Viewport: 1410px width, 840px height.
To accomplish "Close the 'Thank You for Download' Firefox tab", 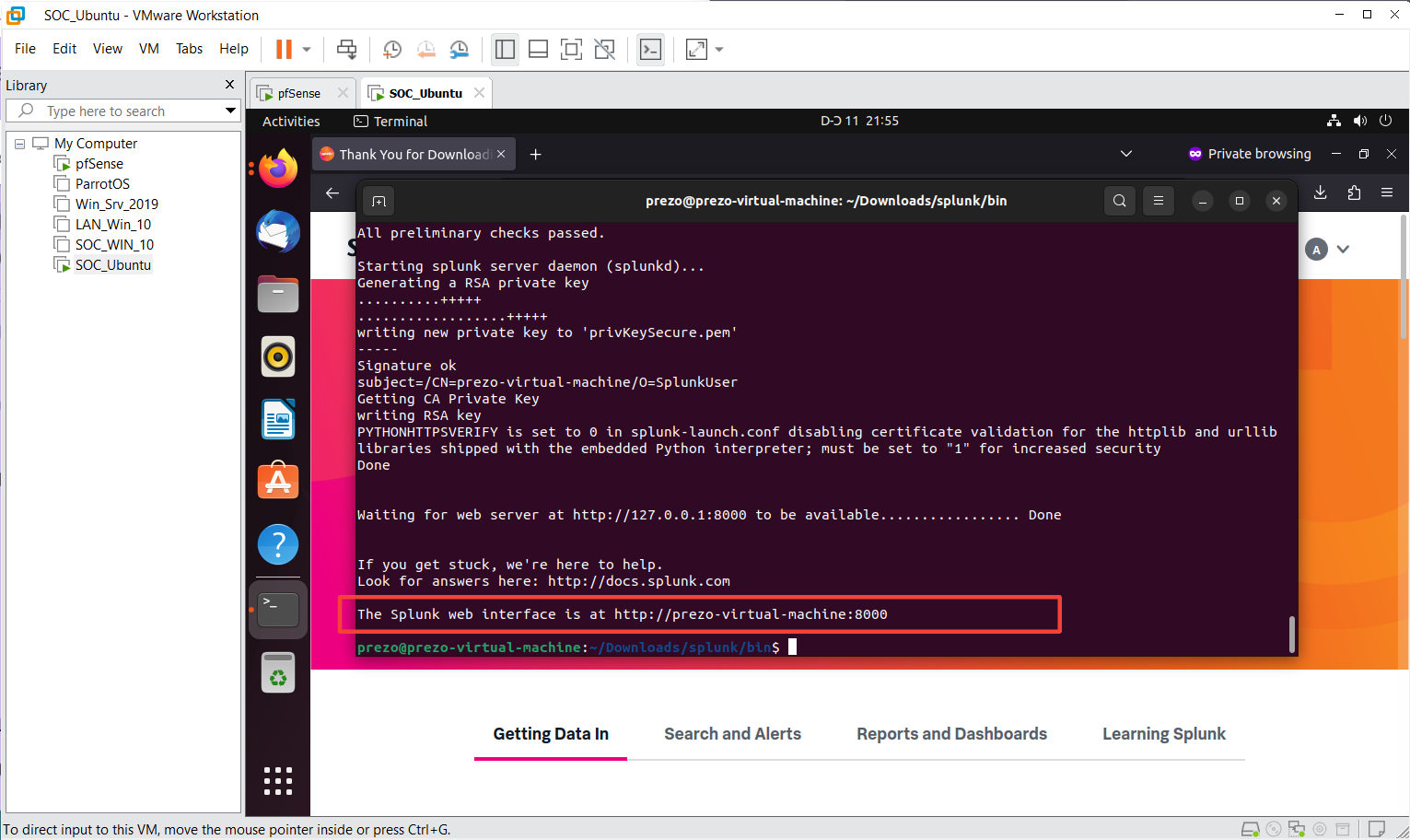I will [501, 154].
